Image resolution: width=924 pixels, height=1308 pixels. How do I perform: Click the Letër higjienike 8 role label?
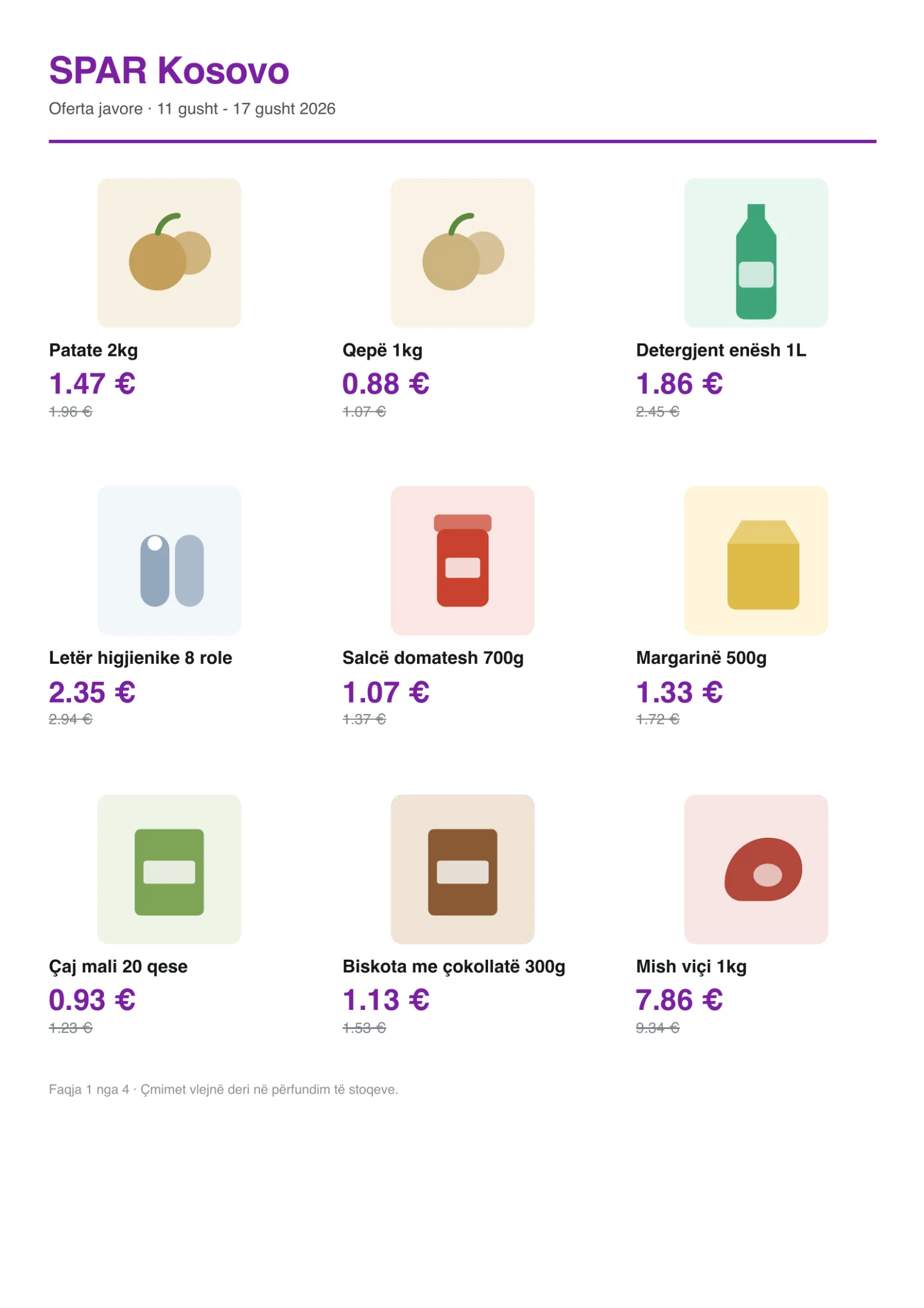(140, 657)
